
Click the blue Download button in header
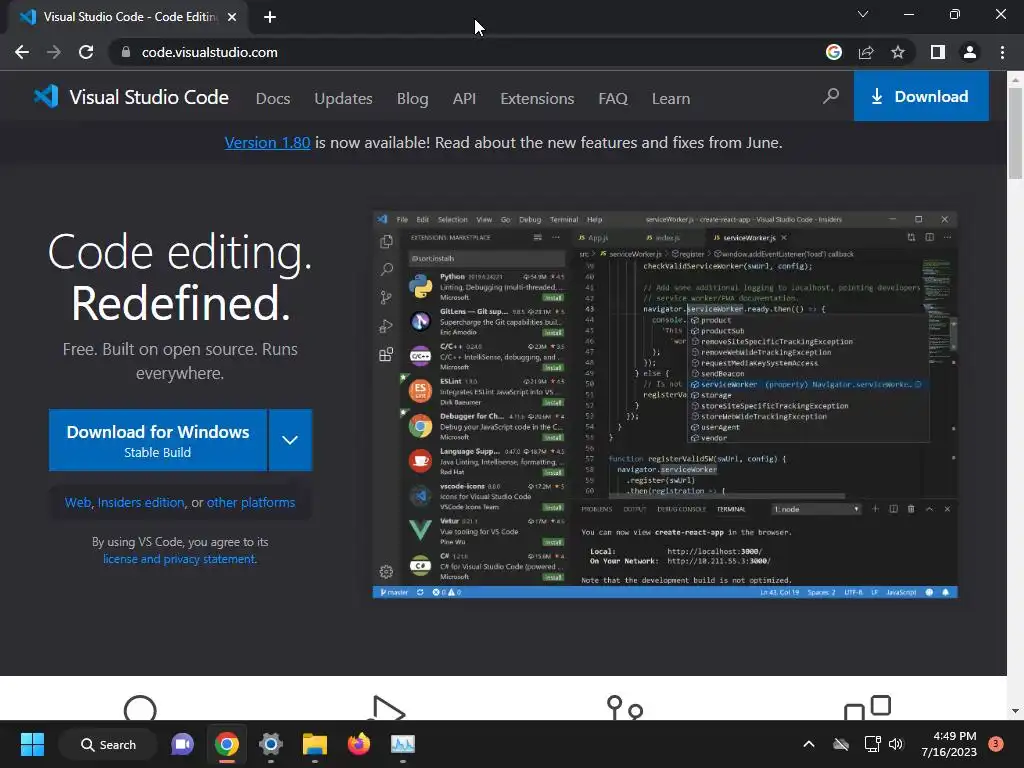921,96
